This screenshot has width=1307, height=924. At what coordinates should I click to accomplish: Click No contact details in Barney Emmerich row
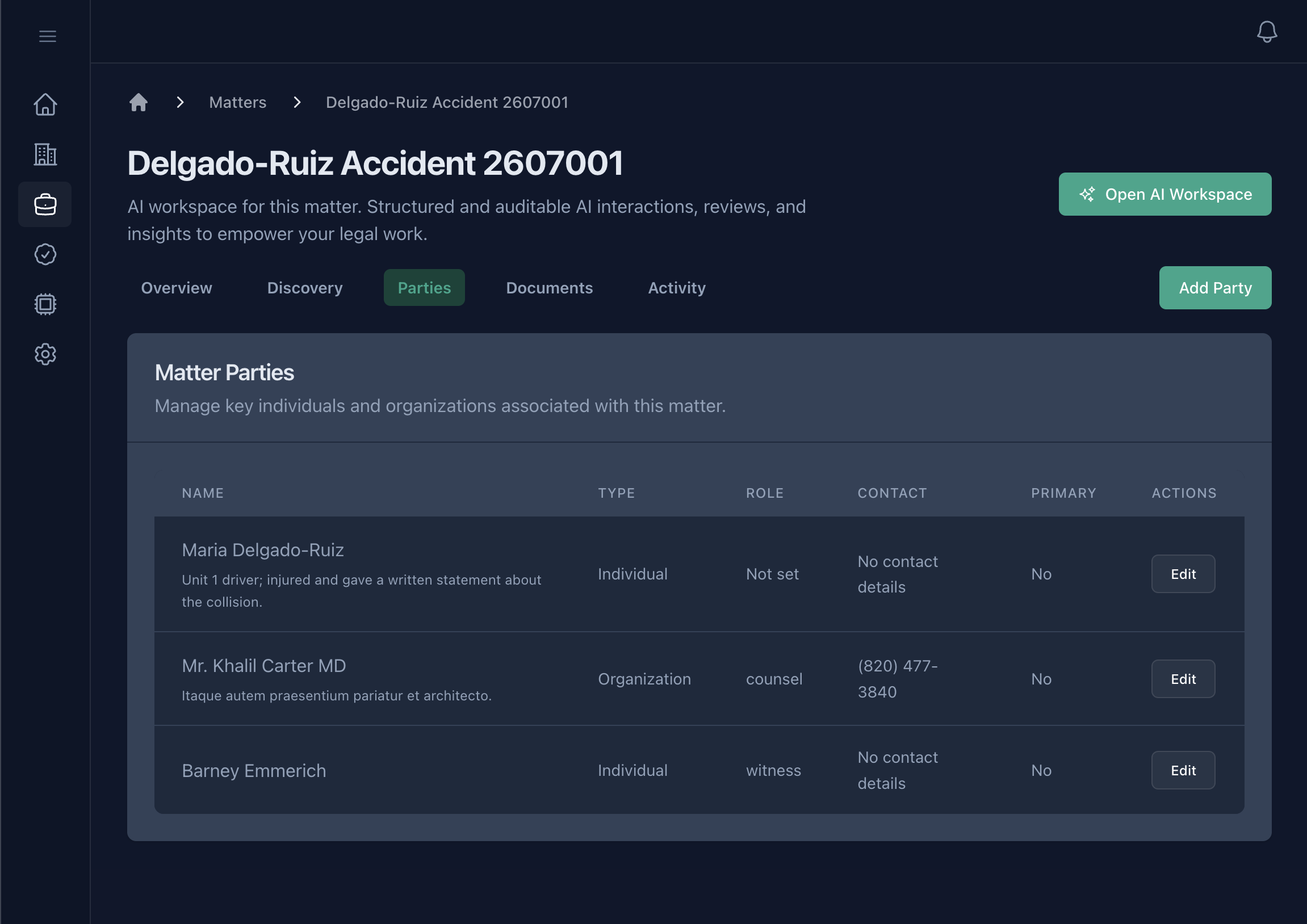click(898, 770)
